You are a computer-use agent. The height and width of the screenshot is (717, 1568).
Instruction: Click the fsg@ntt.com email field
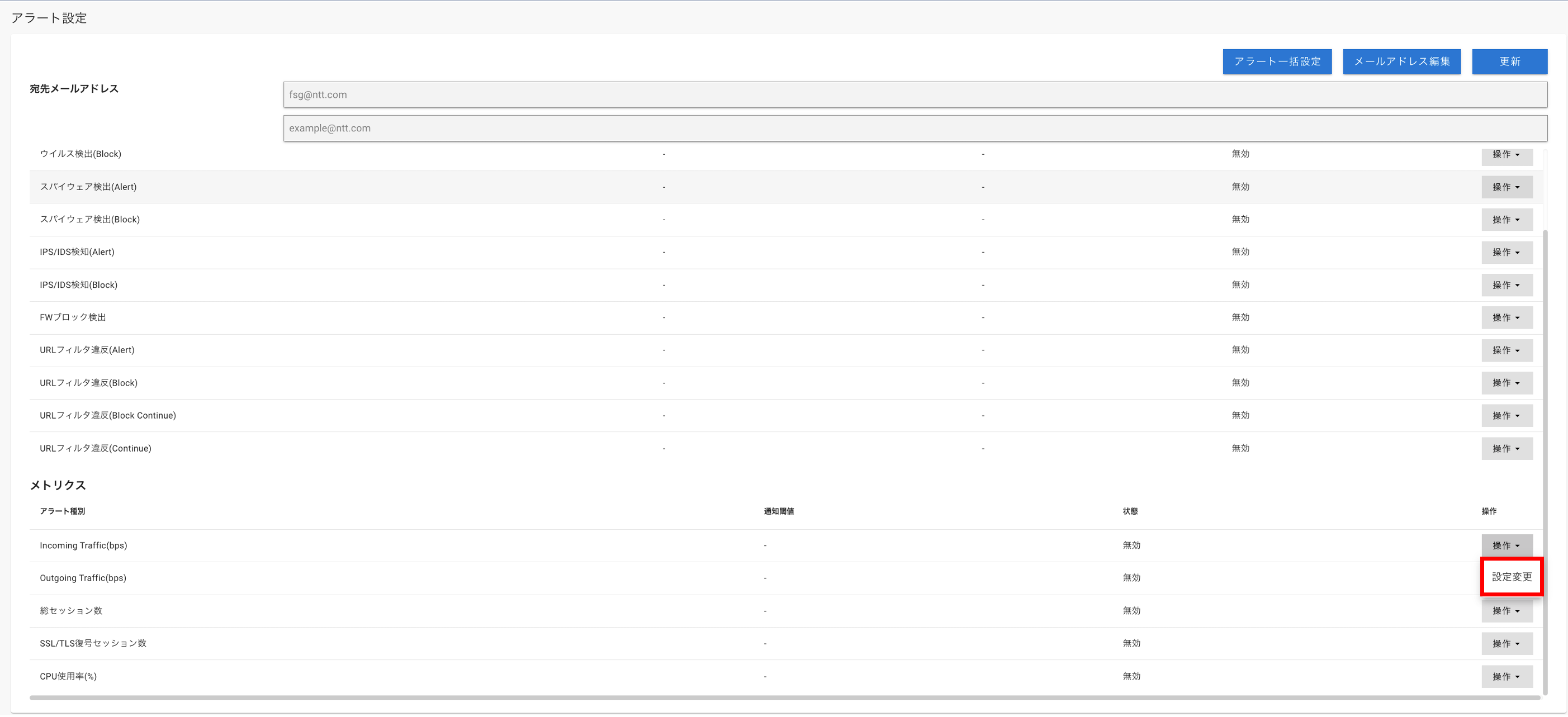pyautogui.click(x=915, y=94)
